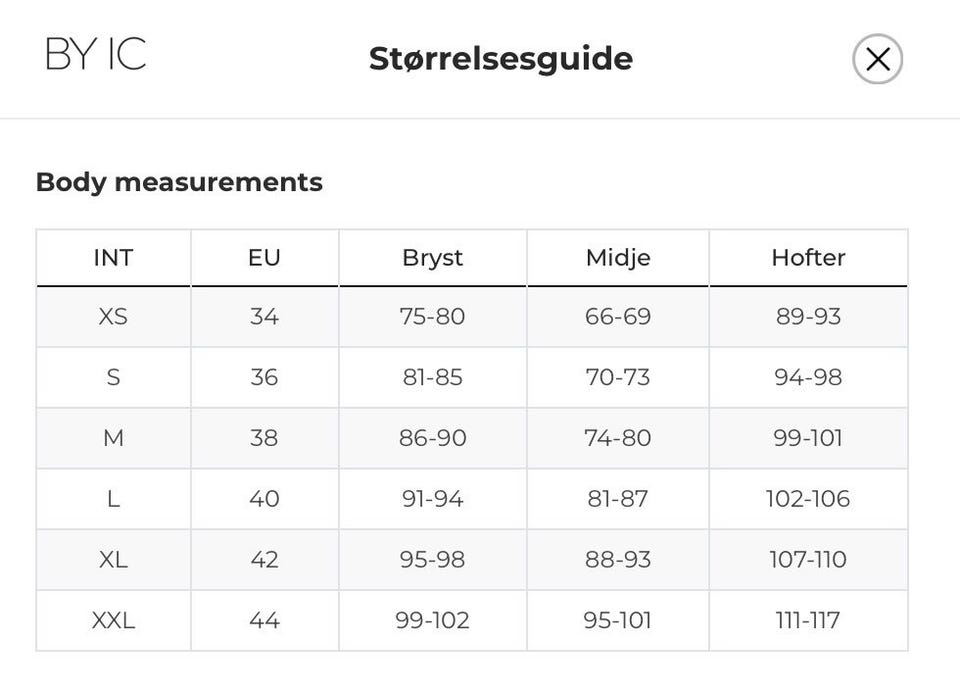This screenshot has height=691, width=960.
Task: Select the 111-117 Hofter measurement
Action: 808,620
